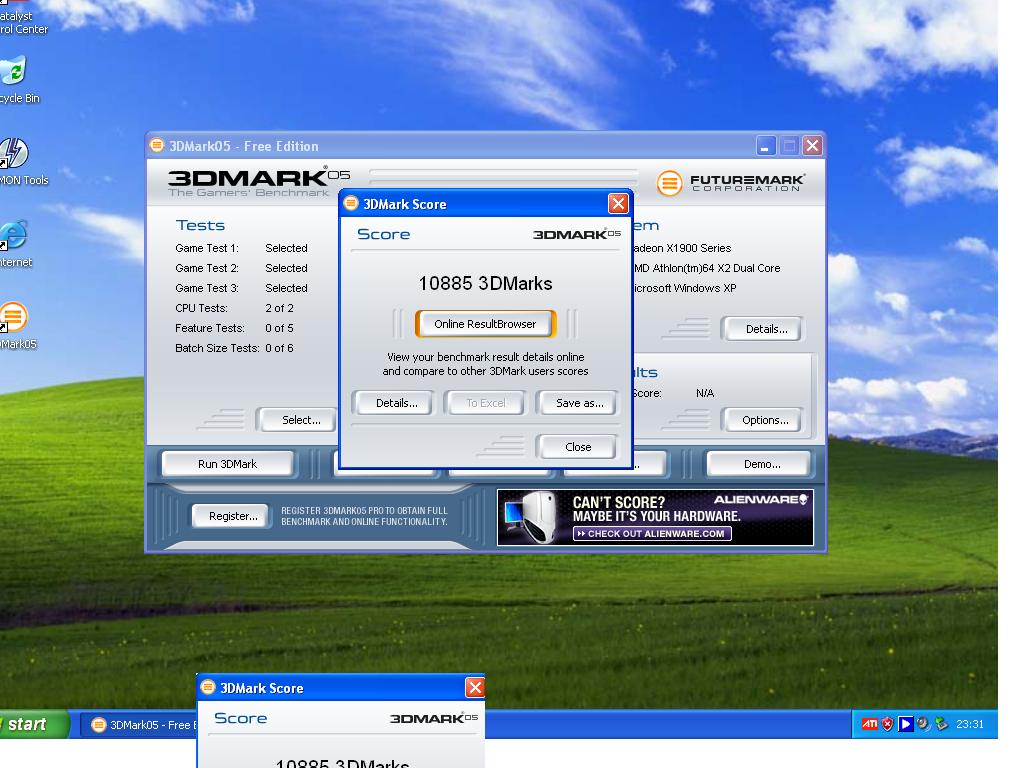Click the blue play-arrow tray icon
The height and width of the screenshot is (768, 1024).
[906, 725]
